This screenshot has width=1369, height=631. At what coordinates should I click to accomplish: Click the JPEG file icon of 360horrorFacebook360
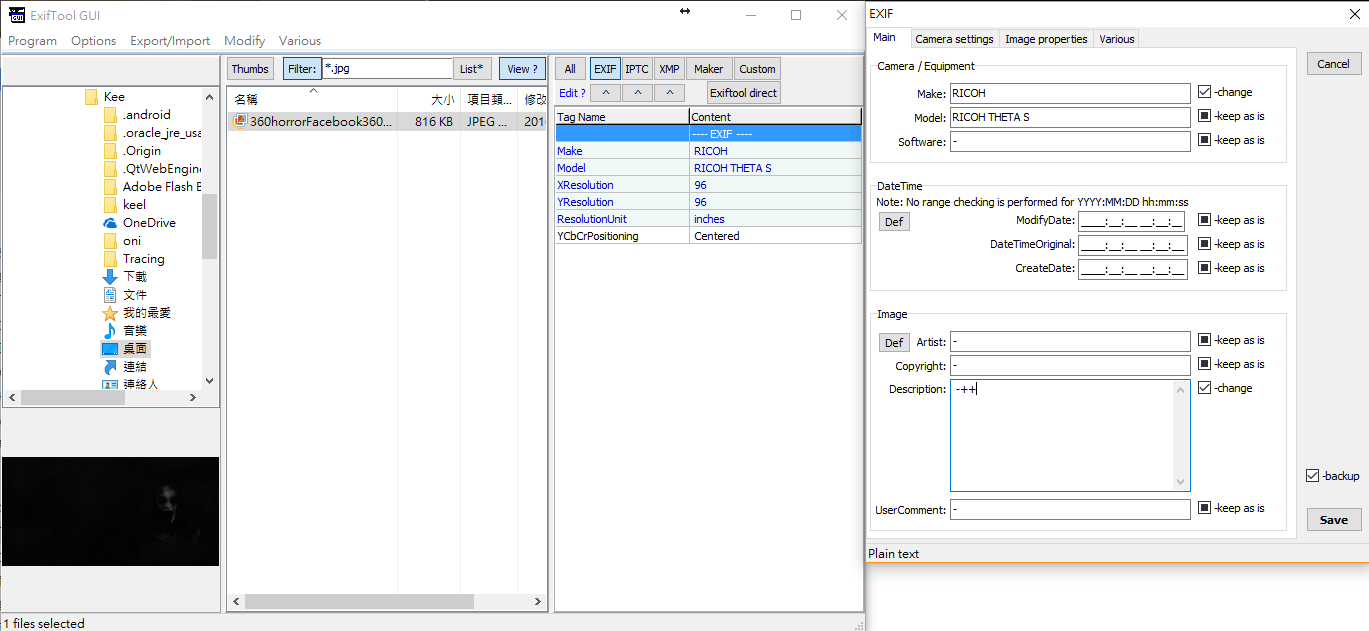tap(240, 121)
